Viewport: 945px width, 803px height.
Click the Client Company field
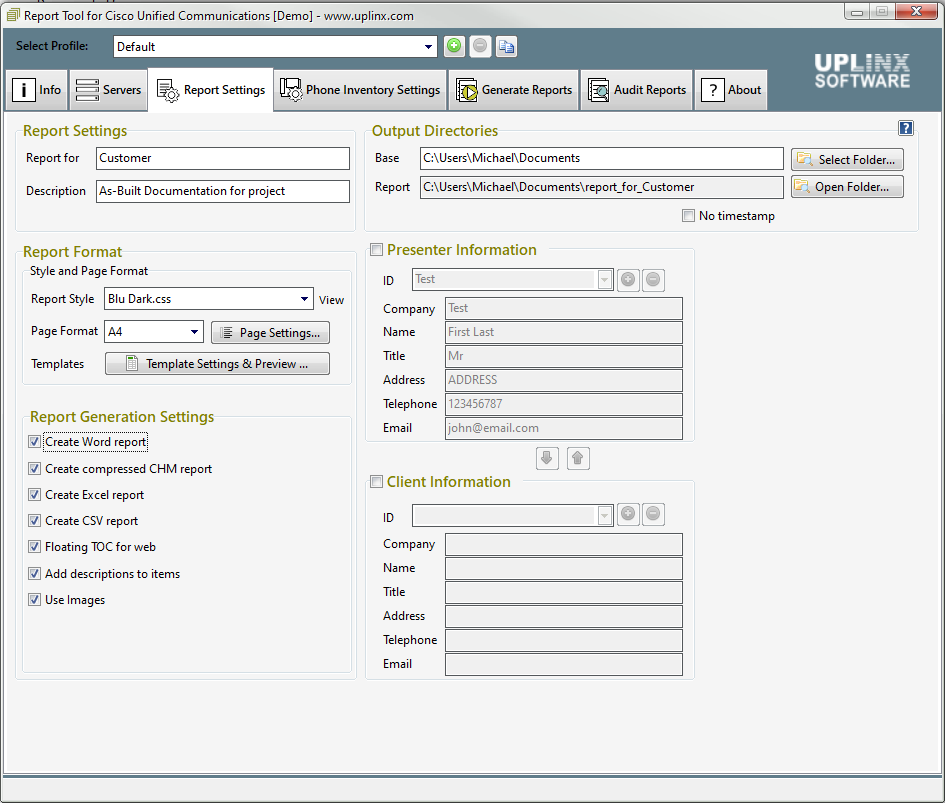pyautogui.click(x=564, y=544)
